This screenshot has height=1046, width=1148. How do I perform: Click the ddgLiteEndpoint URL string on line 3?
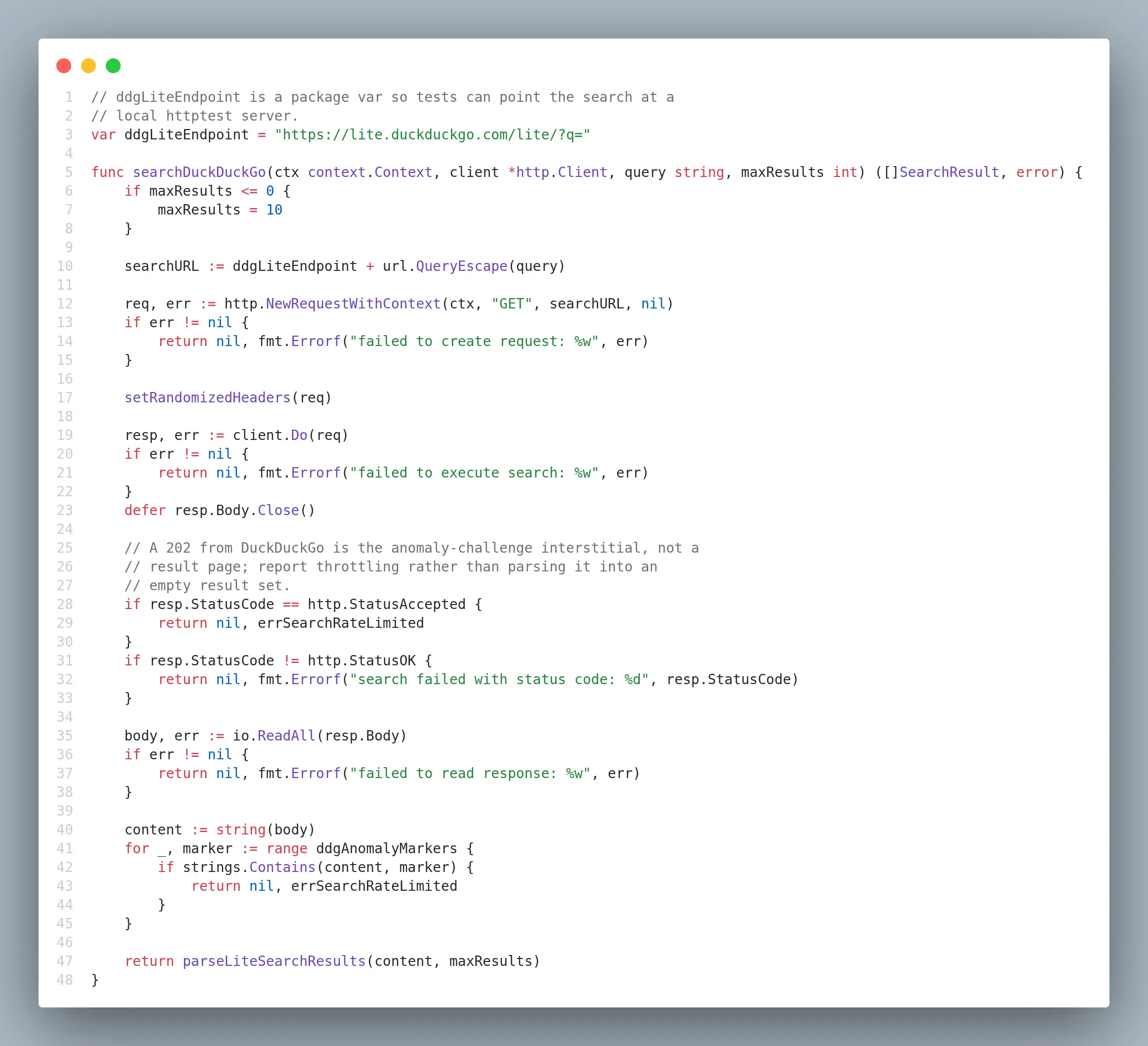[x=432, y=135]
